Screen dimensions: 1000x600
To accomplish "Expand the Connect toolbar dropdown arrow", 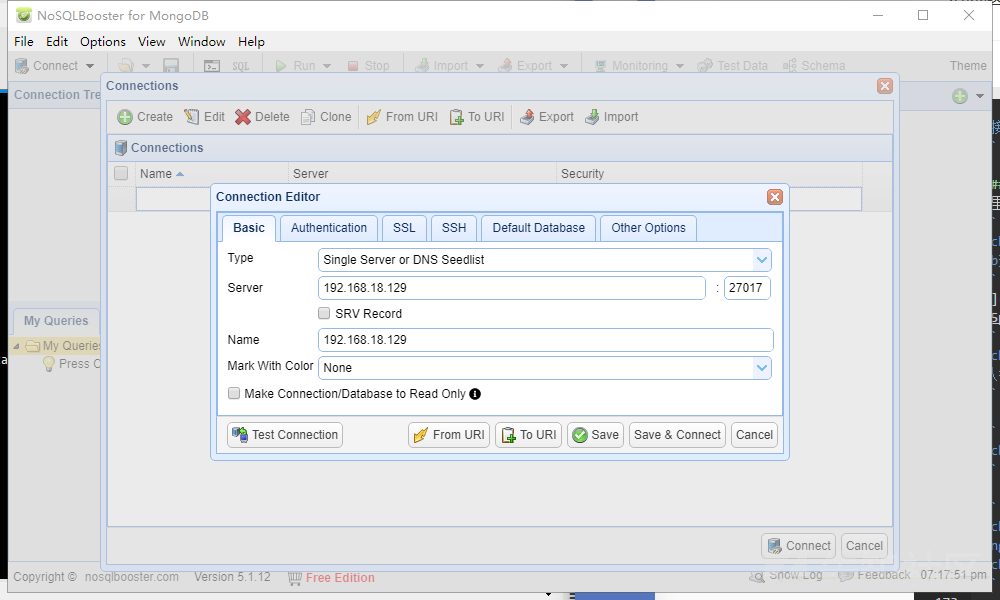I will point(90,66).
